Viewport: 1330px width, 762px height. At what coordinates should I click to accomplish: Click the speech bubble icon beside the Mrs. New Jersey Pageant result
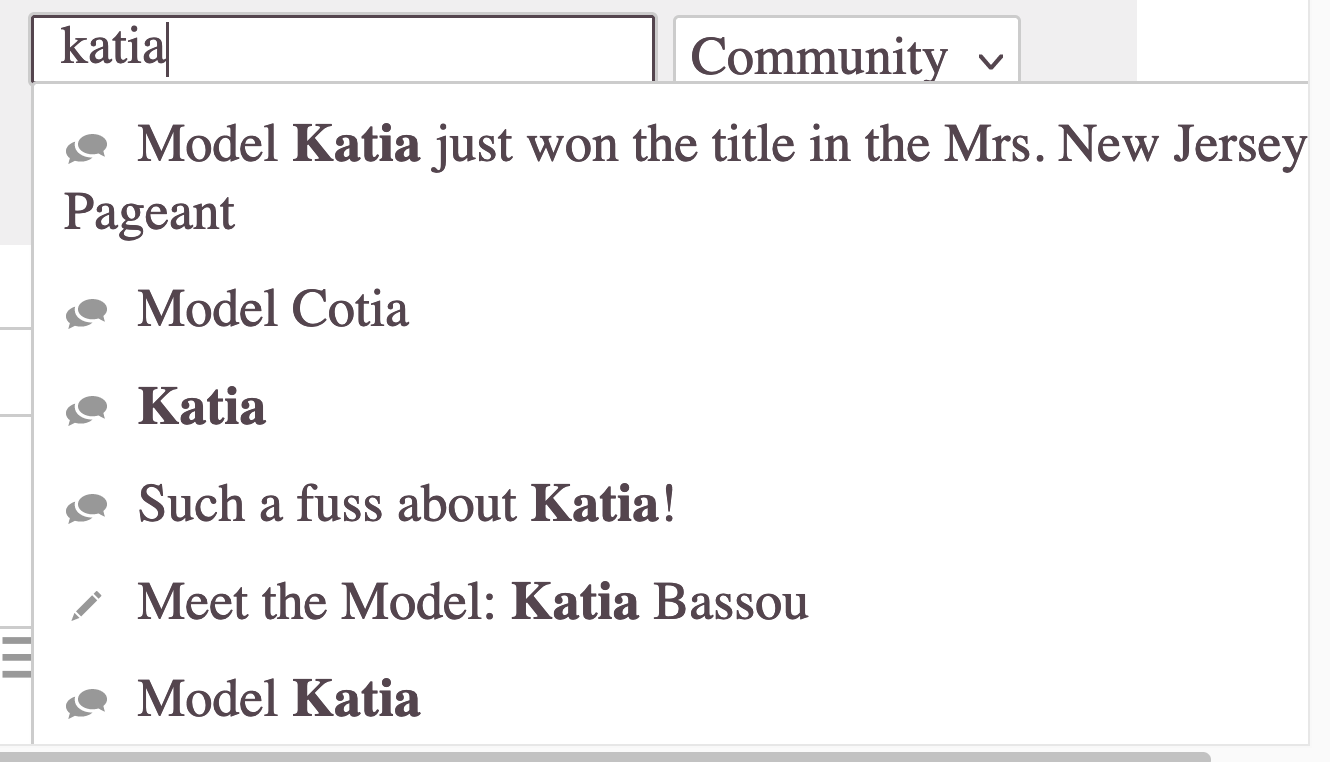tap(89, 144)
